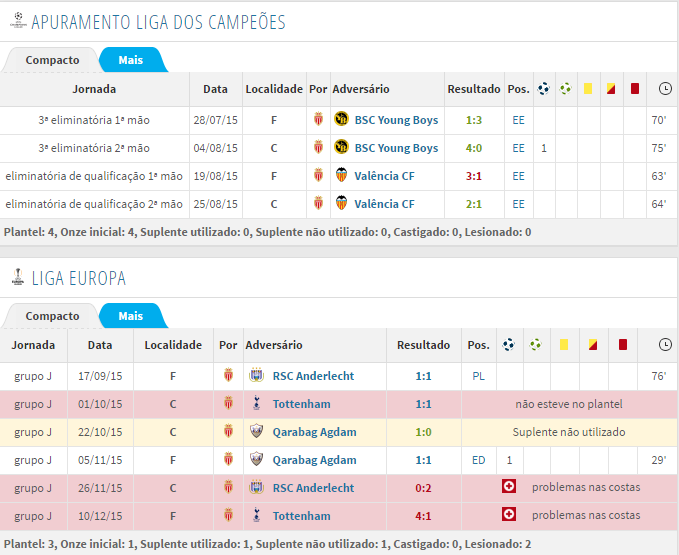Click 'eliminatória de qualificação 2ª mão' cell
The image size is (679, 555).
point(94,204)
